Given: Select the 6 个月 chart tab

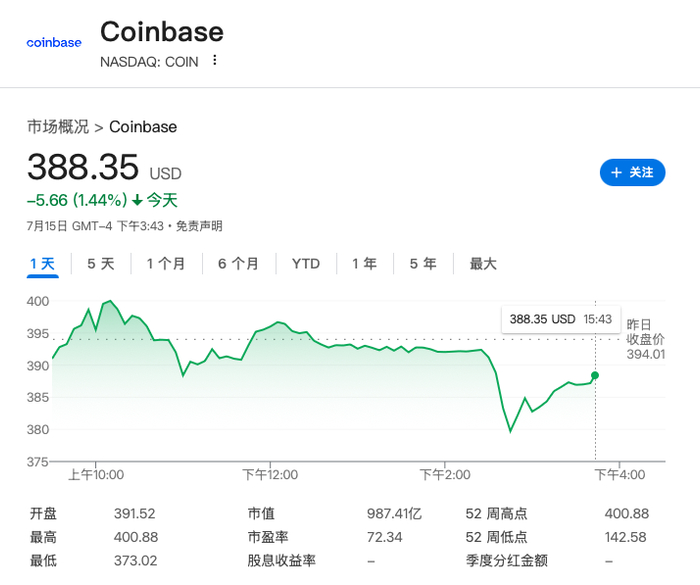Looking at the screenshot, I should point(238,264).
